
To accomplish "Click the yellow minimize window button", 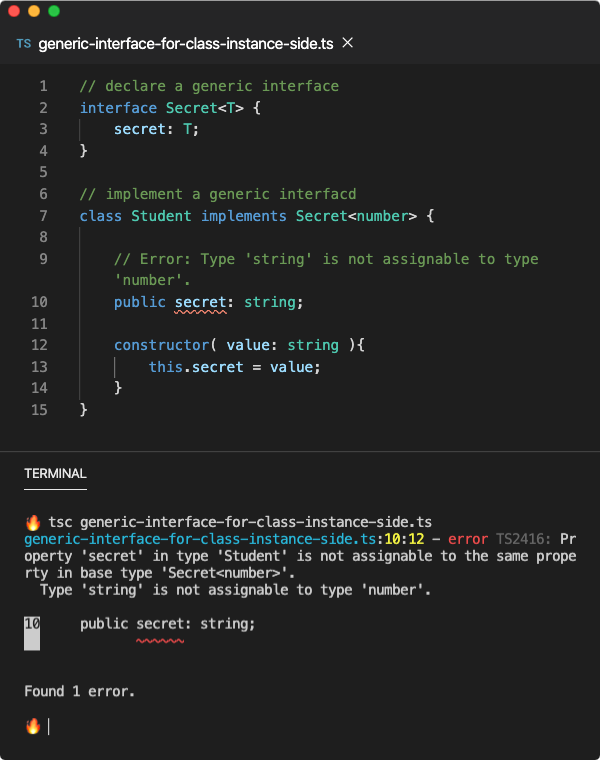I will click(34, 11).
